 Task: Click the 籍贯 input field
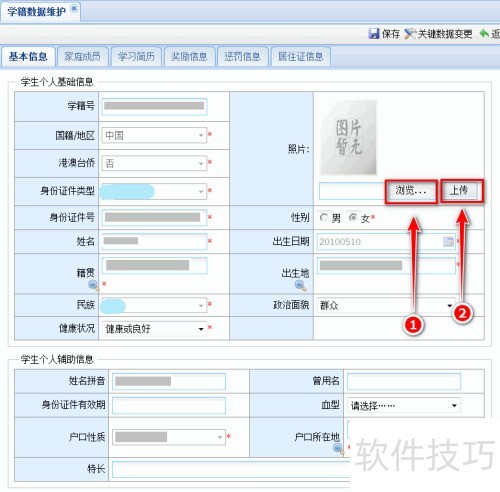point(154,266)
